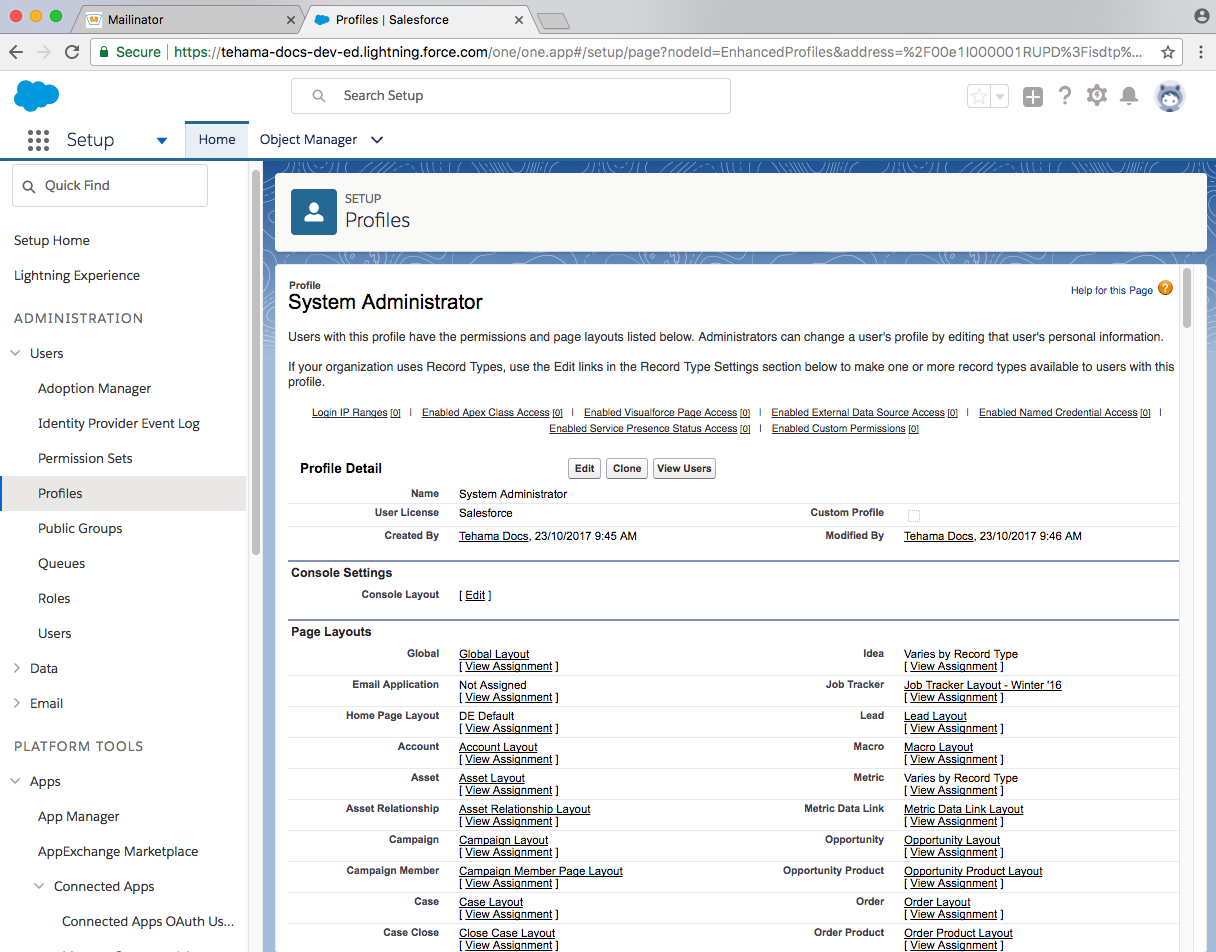View Notifications bell icon
Image resolution: width=1216 pixels, height=952 pixels.
[1129, 95]
